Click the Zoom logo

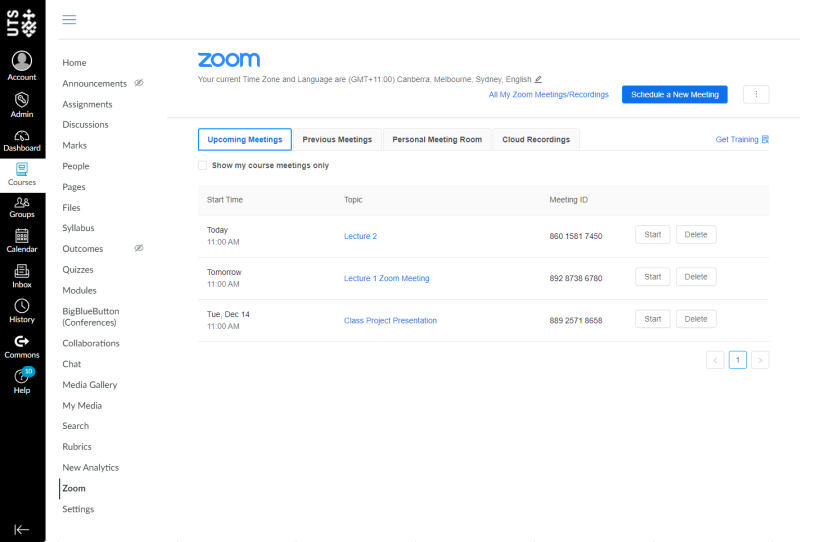point(229,59)
